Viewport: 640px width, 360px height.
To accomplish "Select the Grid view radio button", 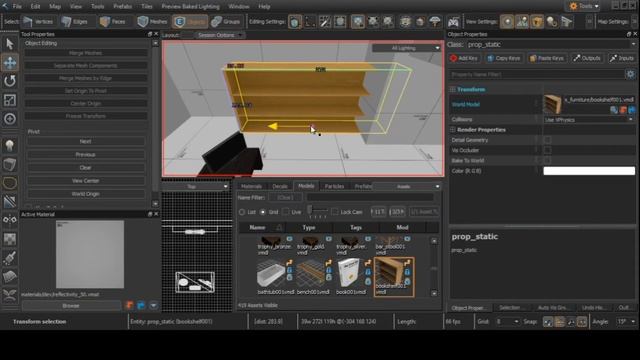I will (x=263, y=212).
